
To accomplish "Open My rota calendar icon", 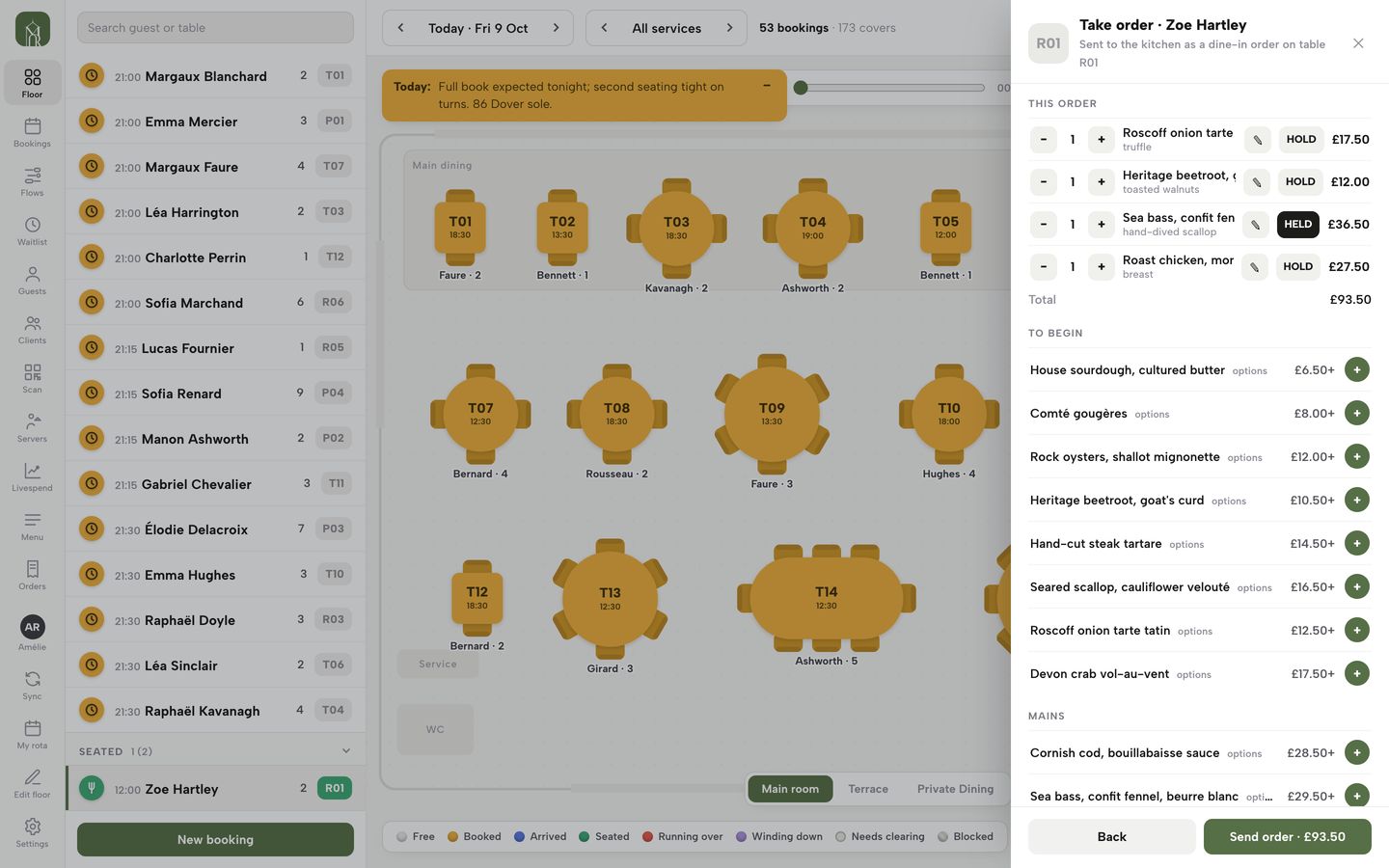I will 32,734.
